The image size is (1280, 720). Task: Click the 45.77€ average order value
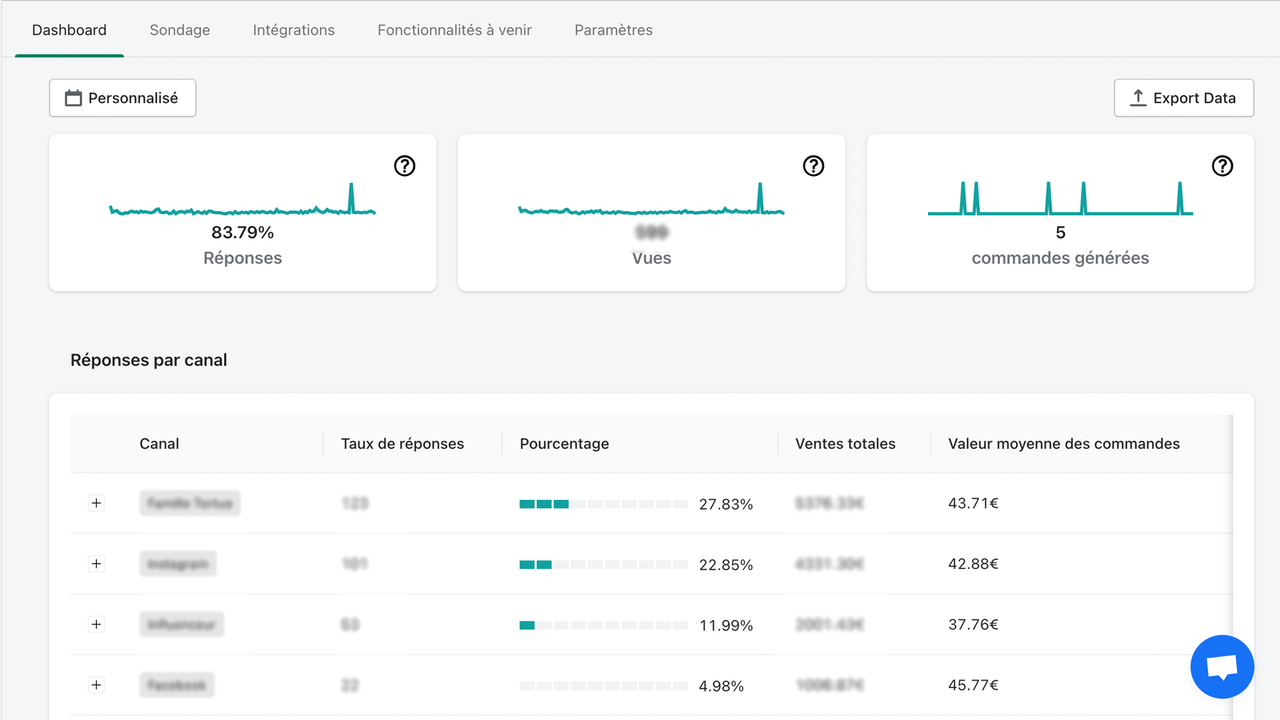(973, 685)
